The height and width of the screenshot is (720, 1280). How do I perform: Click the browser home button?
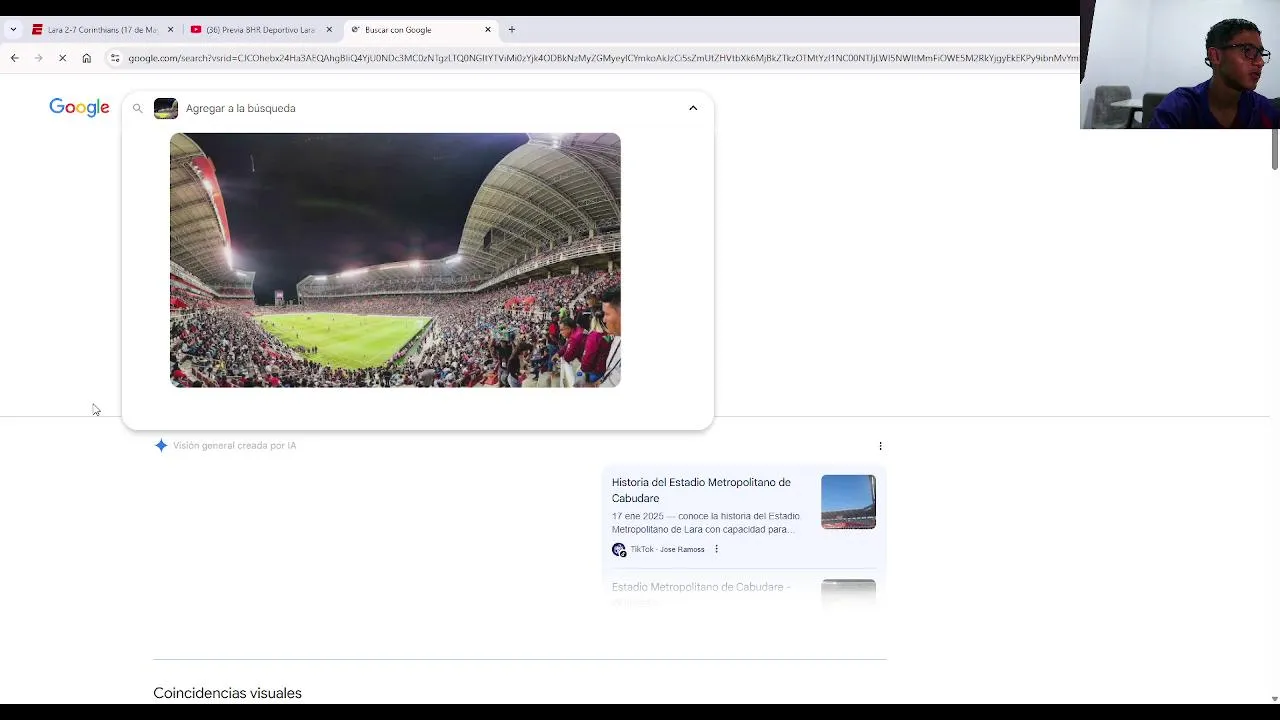click(x=87, y=58)
